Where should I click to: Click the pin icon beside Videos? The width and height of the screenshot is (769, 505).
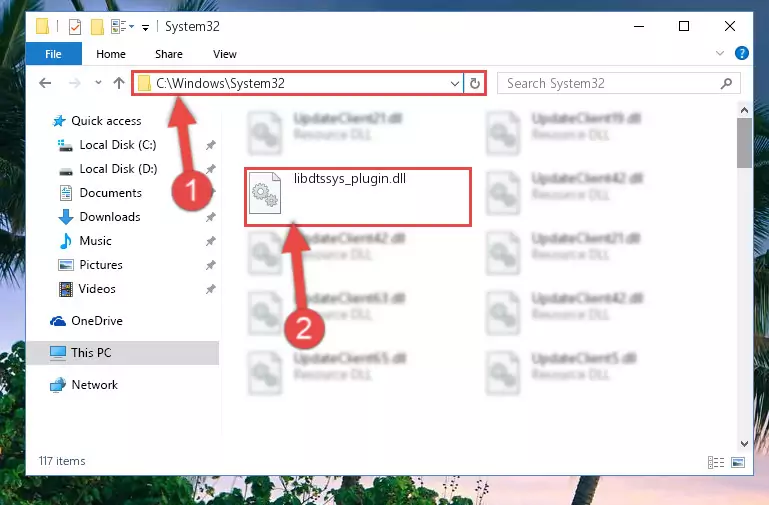(x=210, y=289)
